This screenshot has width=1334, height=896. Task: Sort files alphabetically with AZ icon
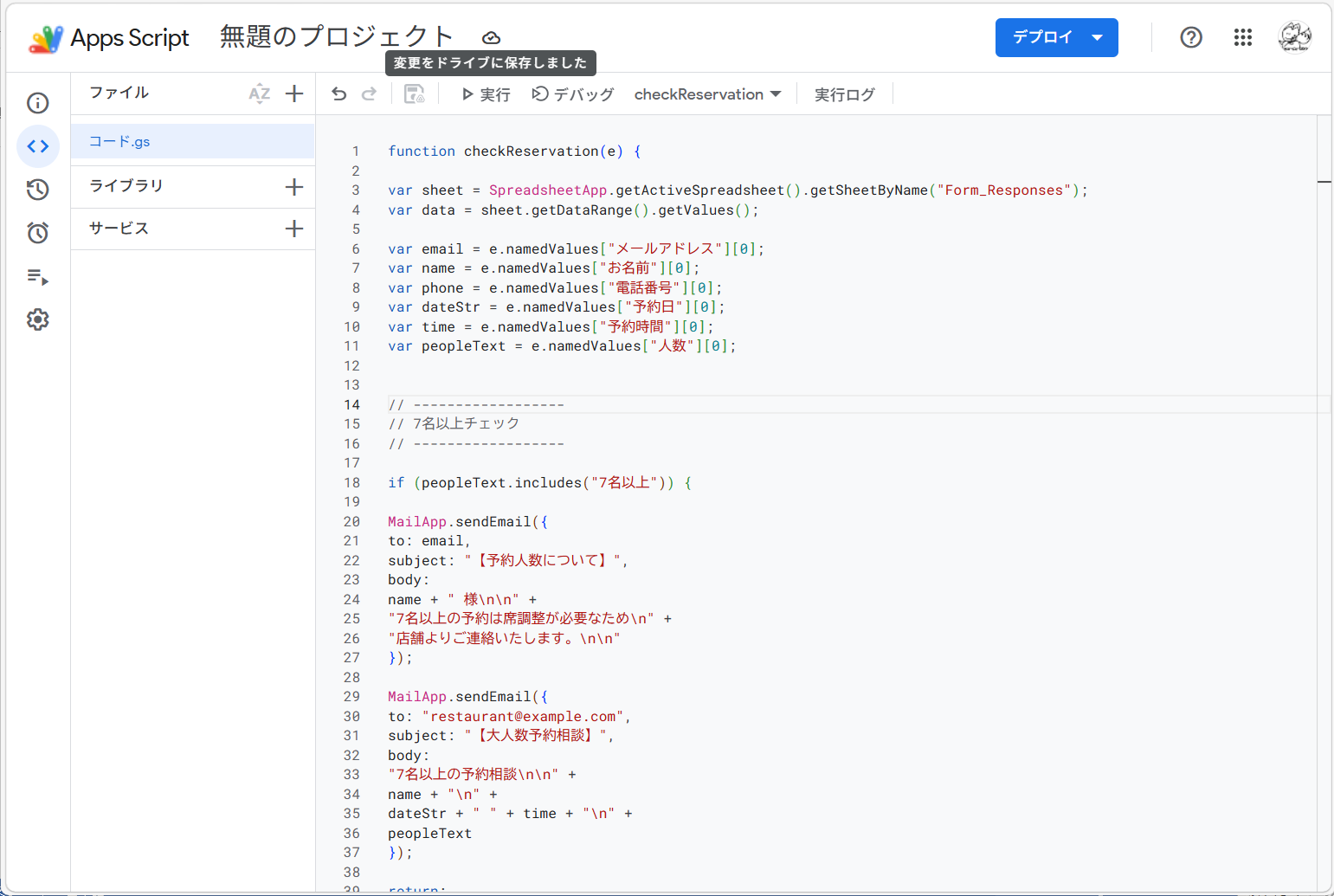(x=259, y=93)
